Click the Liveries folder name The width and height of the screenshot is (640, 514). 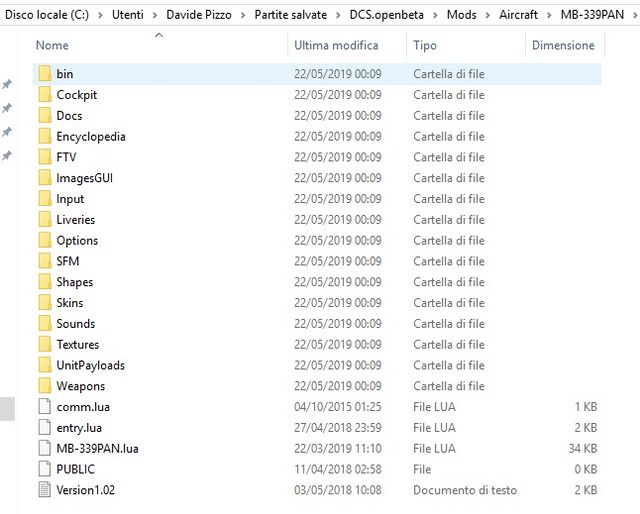76,220
